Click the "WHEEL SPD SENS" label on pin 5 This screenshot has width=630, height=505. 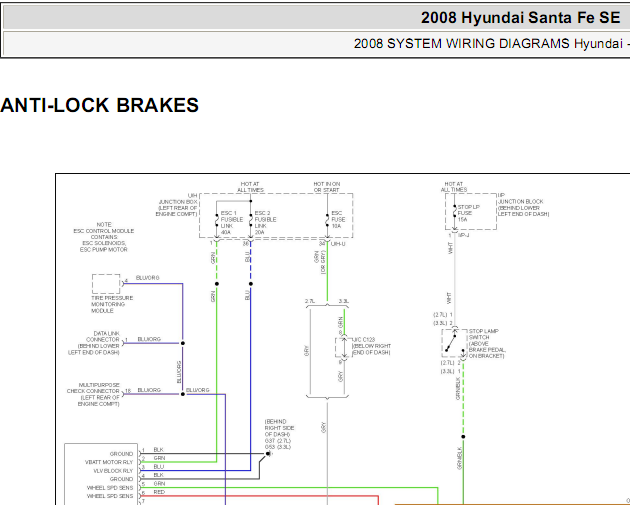click(110, 488)
